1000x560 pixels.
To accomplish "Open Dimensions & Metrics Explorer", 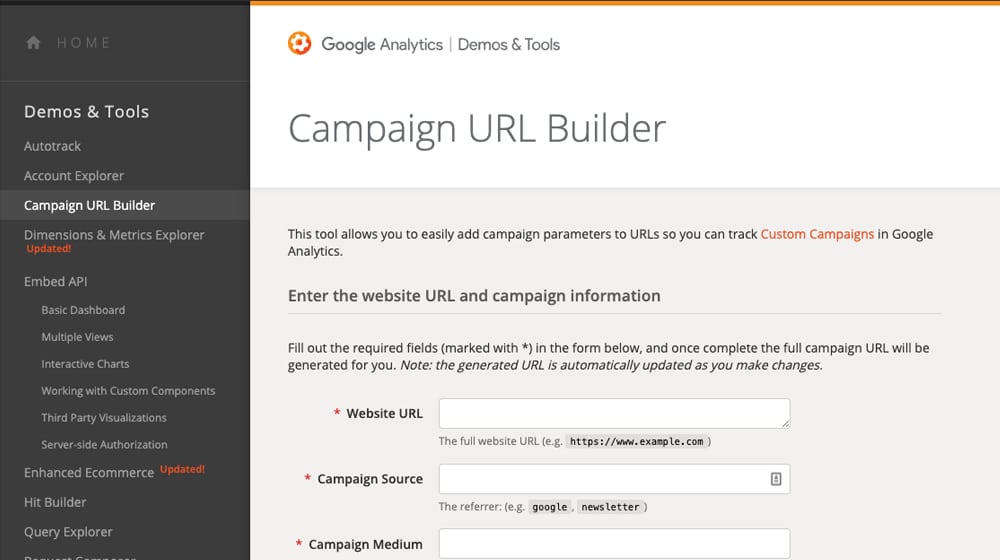I will pos(114,235).
